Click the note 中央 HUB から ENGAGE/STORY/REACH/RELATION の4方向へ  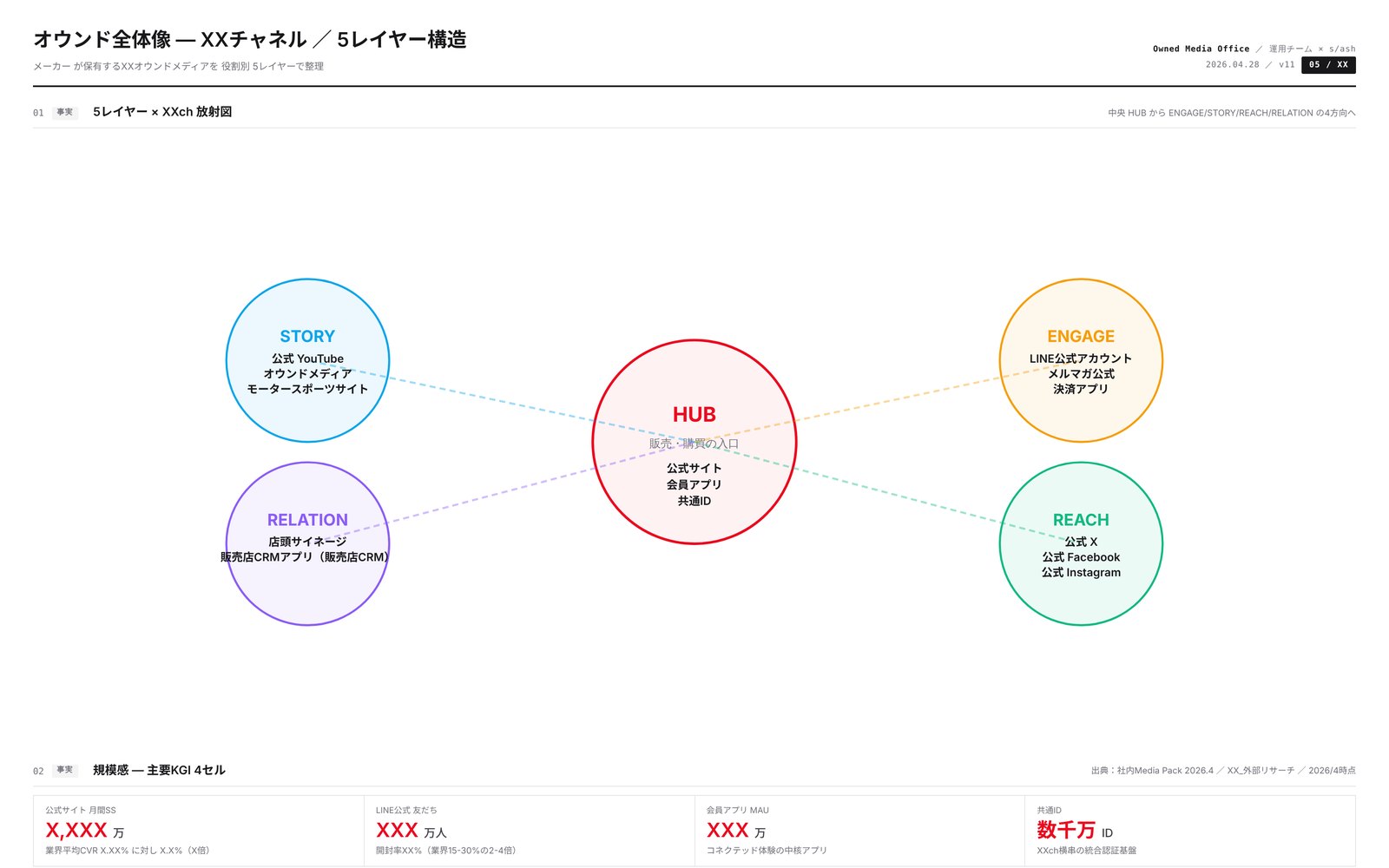click(x=1231, y=113)
